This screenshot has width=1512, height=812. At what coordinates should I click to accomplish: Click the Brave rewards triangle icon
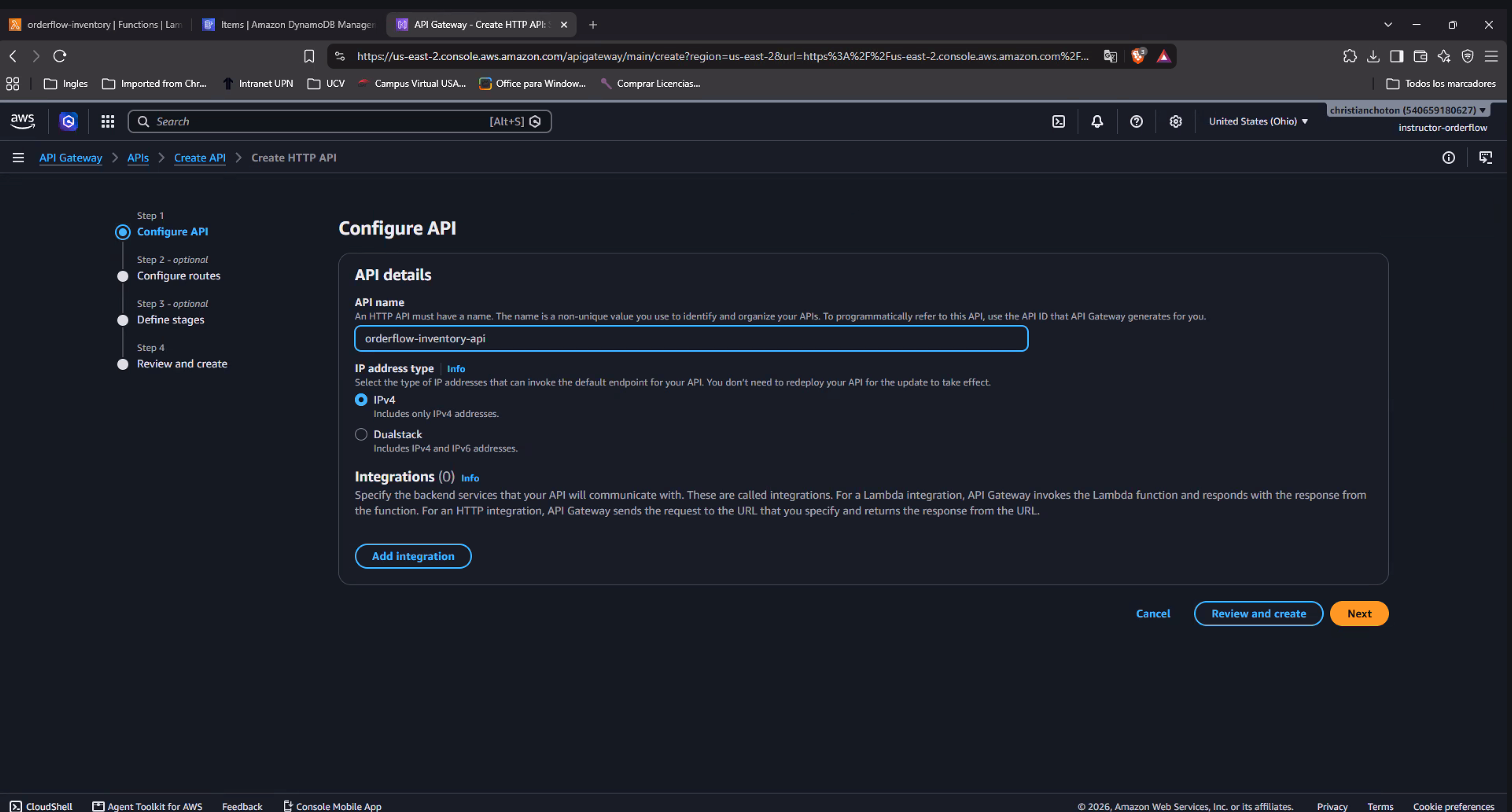pos(1164,56)
